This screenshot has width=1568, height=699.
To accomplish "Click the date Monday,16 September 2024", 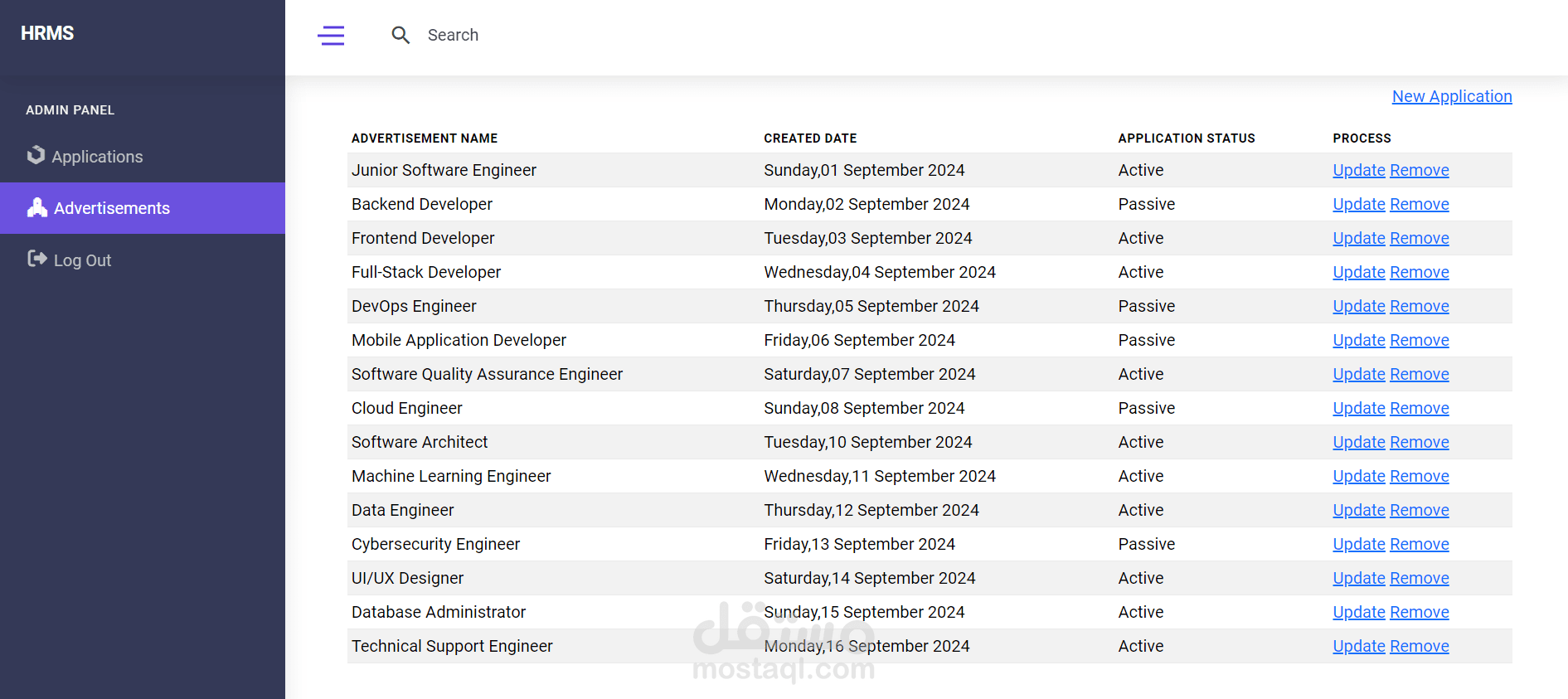I will [x=867, y=646].
